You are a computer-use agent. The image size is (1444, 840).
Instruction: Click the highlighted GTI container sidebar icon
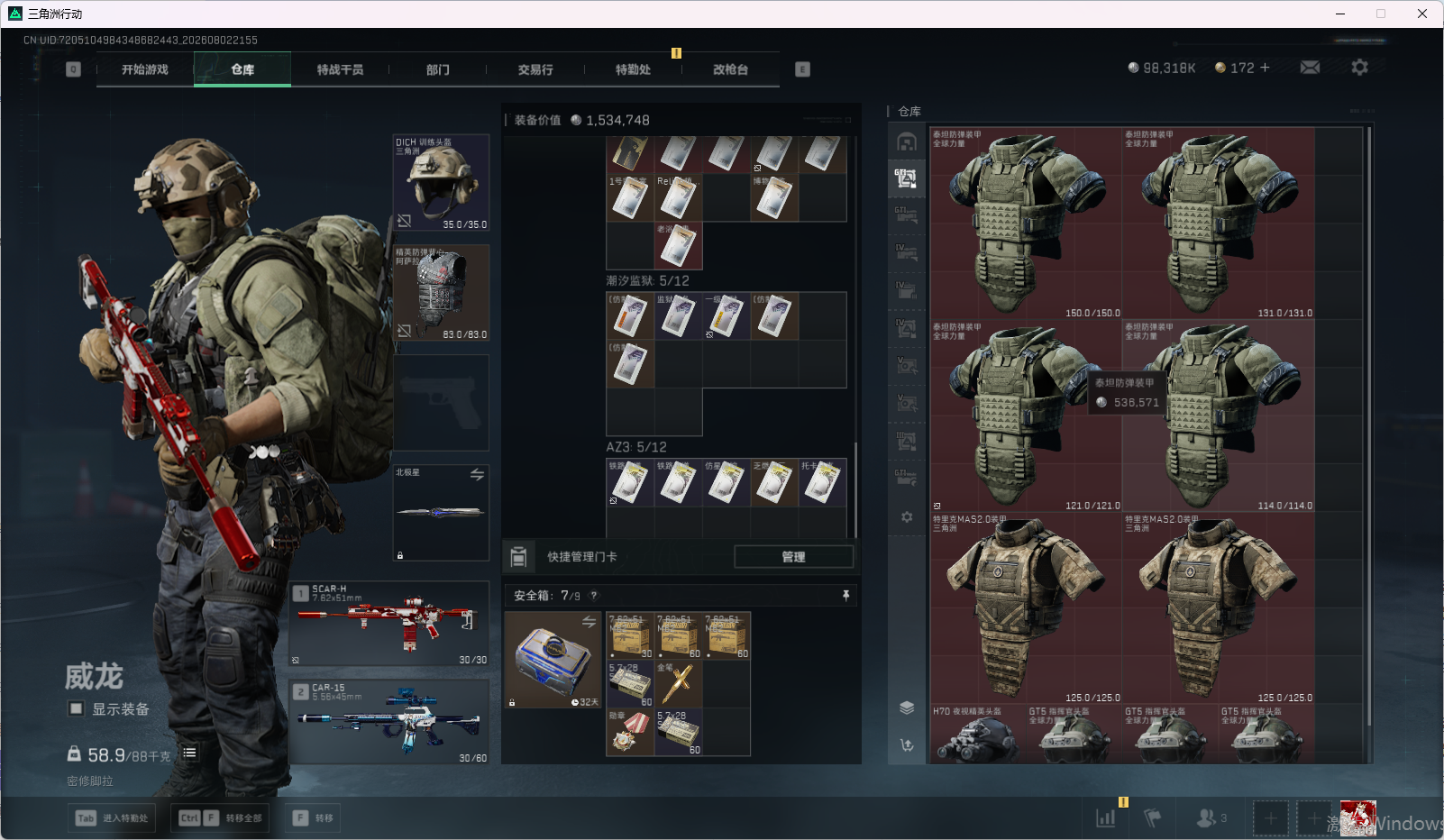pyautogui.click(x=907, y=178)
